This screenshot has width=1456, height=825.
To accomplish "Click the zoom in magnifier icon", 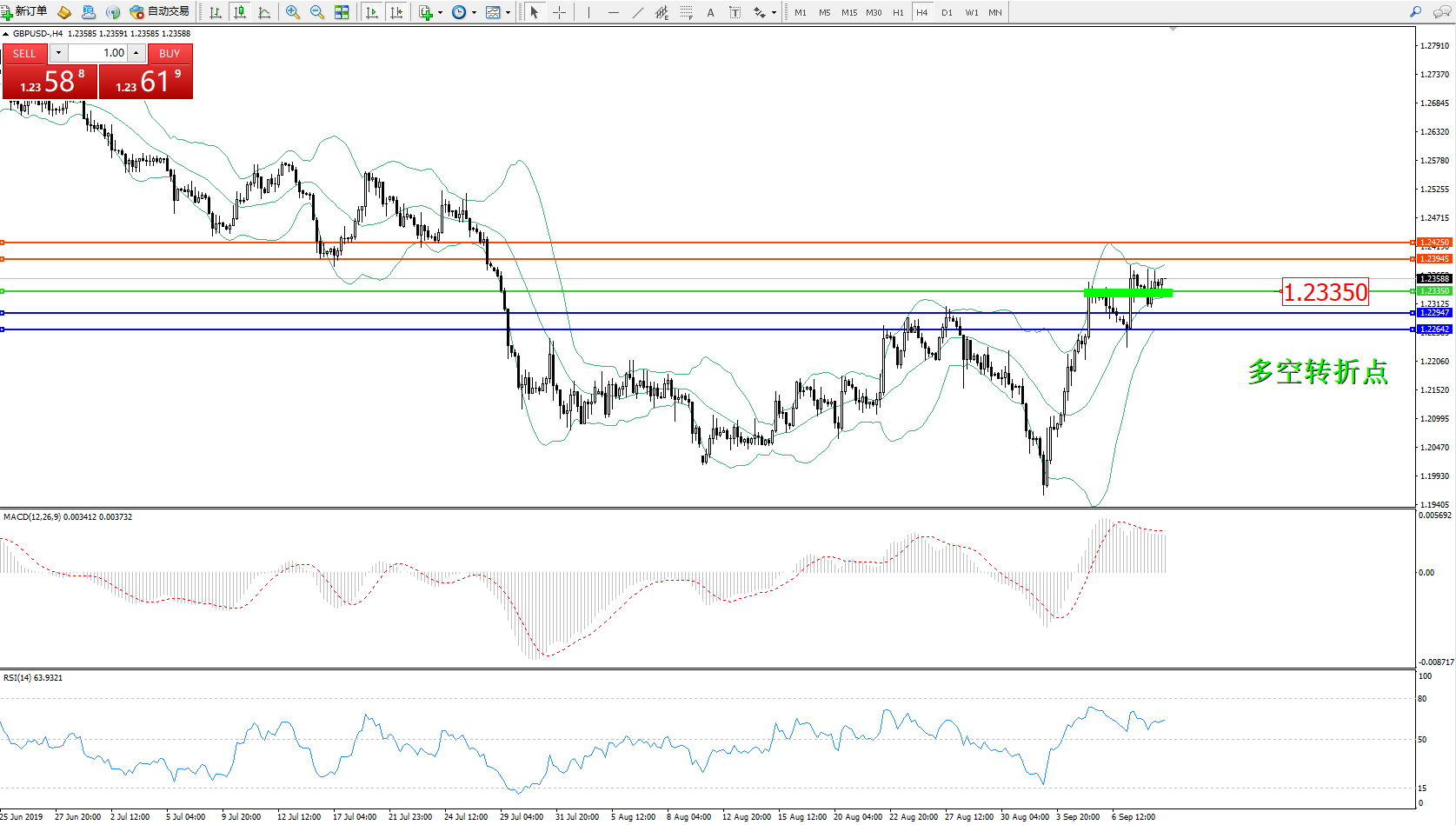I will [293, 12].
